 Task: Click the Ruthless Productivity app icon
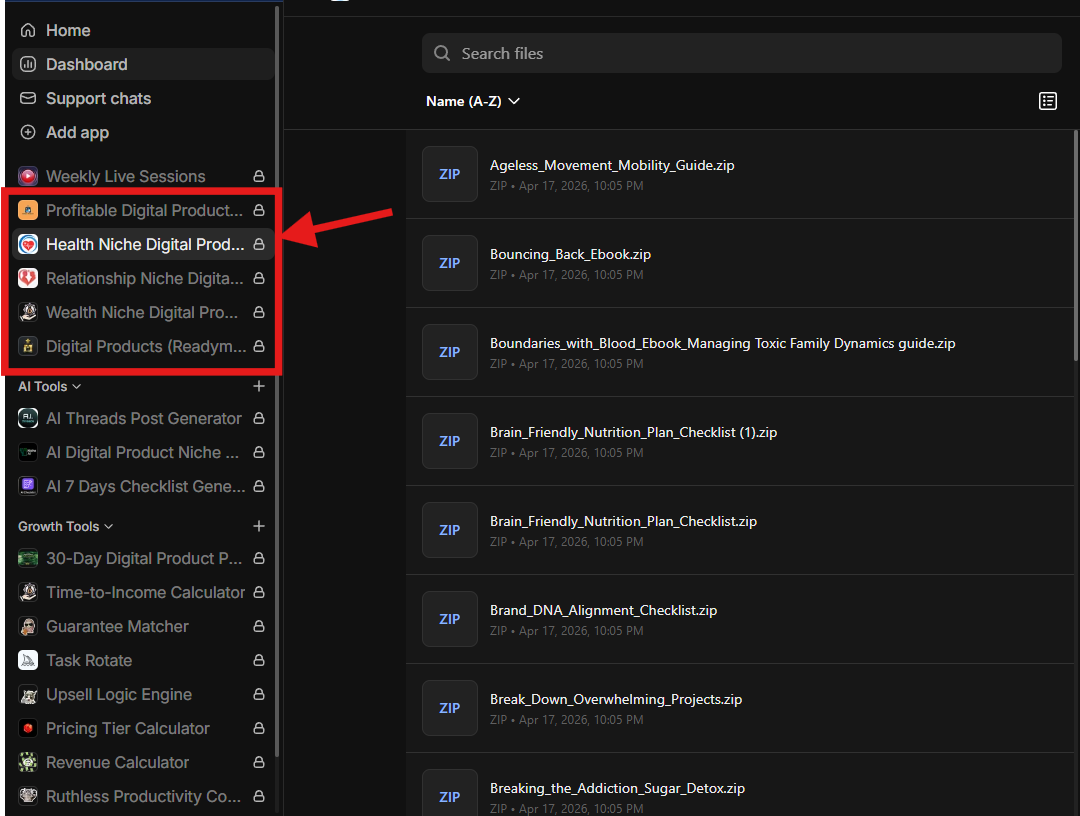pyautogui.click(x=28, y=796)
